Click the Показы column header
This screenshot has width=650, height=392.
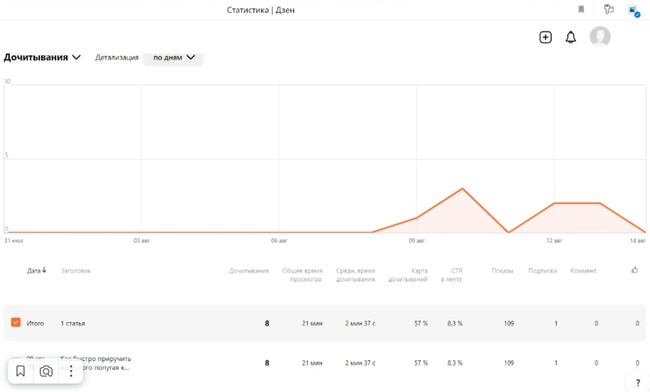[502, 271]
